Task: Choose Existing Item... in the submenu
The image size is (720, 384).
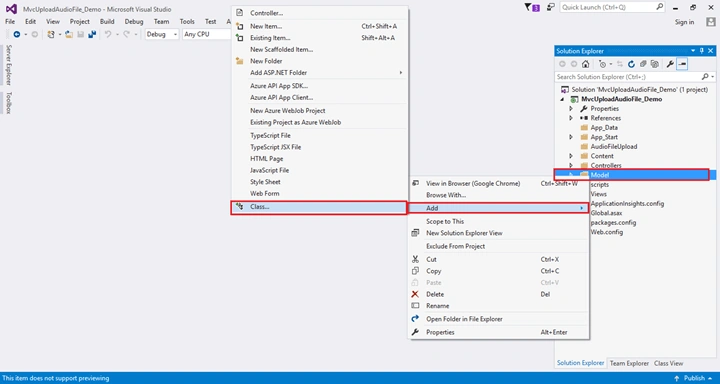Action: [x=320, y=38]
